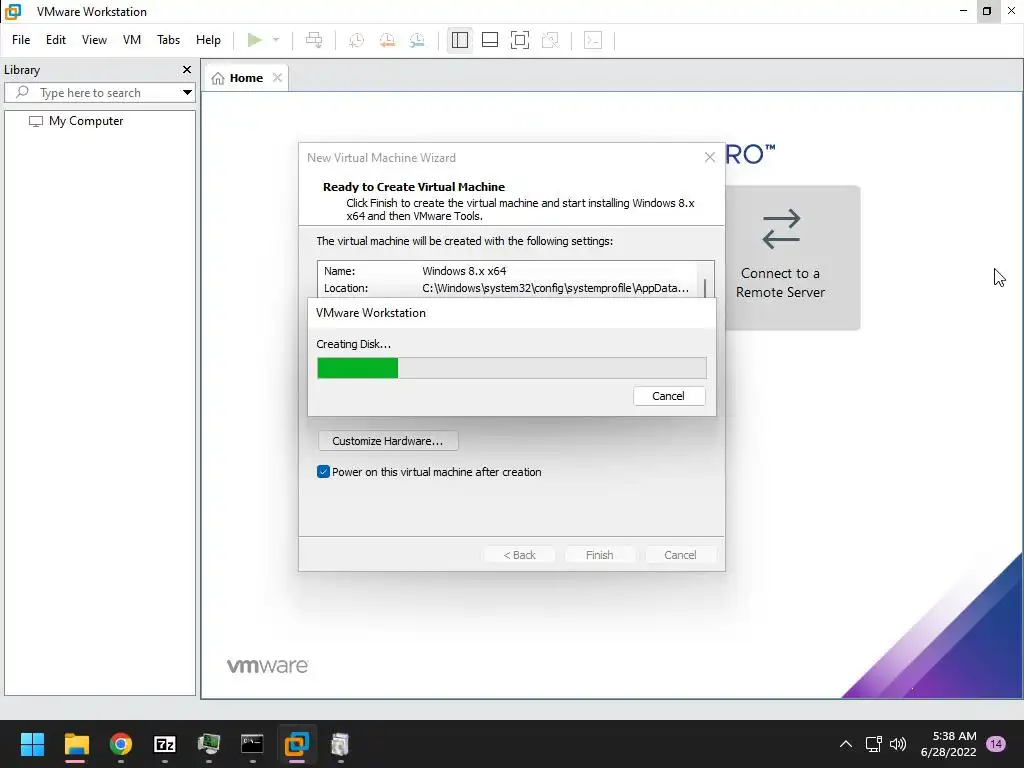Image resolution: width=1024 pixels, height=768 pixels.
Task: Show hidden tray icons chevron
Action: (x=846, y=744)
